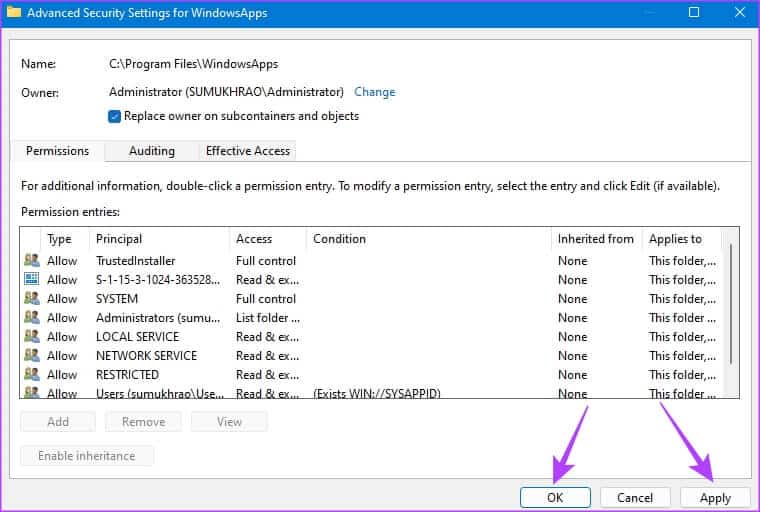Sort by the Type column header
Image resolution: width=760 pixels, height=512 pixels.
click(65, 239)
